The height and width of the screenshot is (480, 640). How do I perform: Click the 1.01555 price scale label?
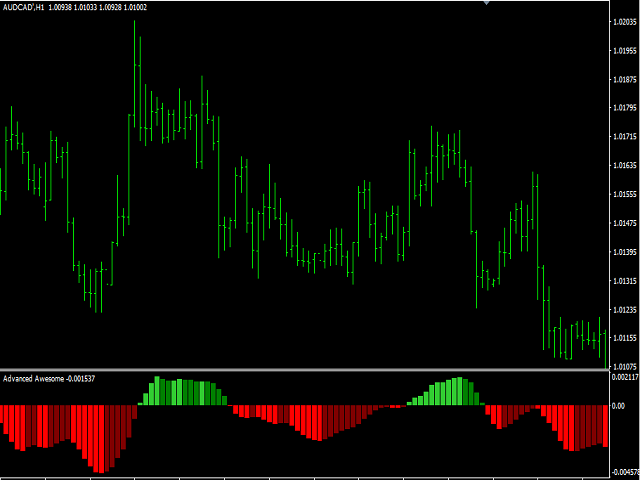[x=625, y=195]
